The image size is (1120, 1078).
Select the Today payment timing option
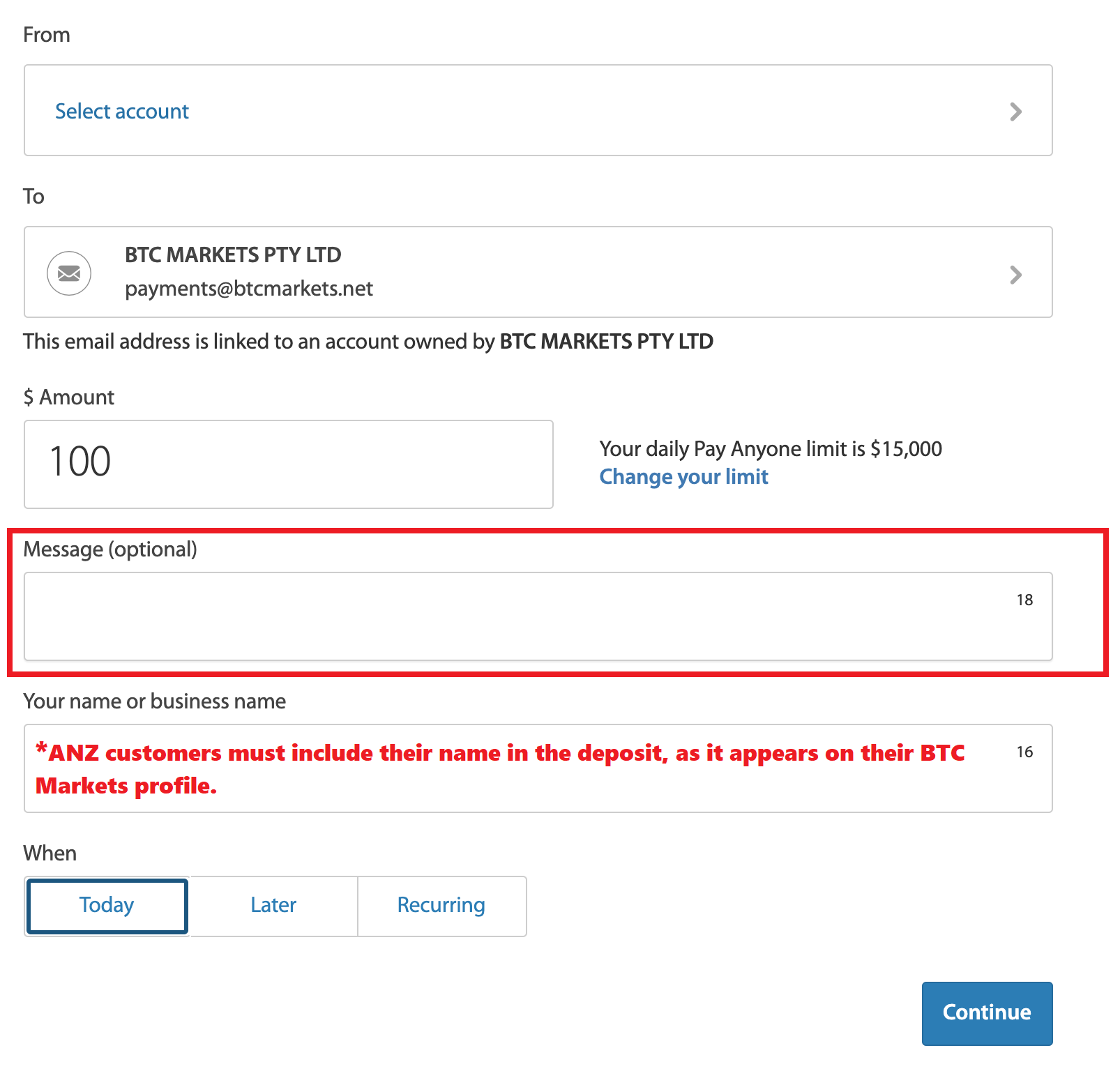(x=107, y=906)
